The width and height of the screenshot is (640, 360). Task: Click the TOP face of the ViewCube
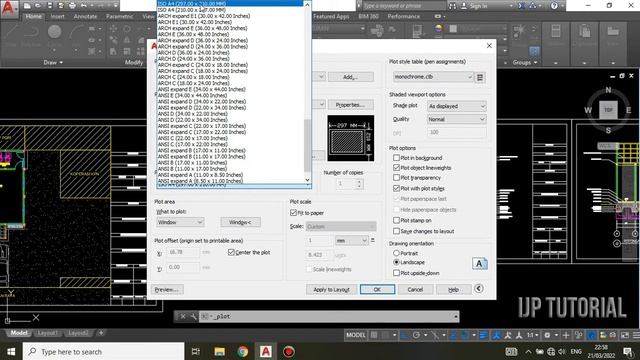click(x=608, y=110)
